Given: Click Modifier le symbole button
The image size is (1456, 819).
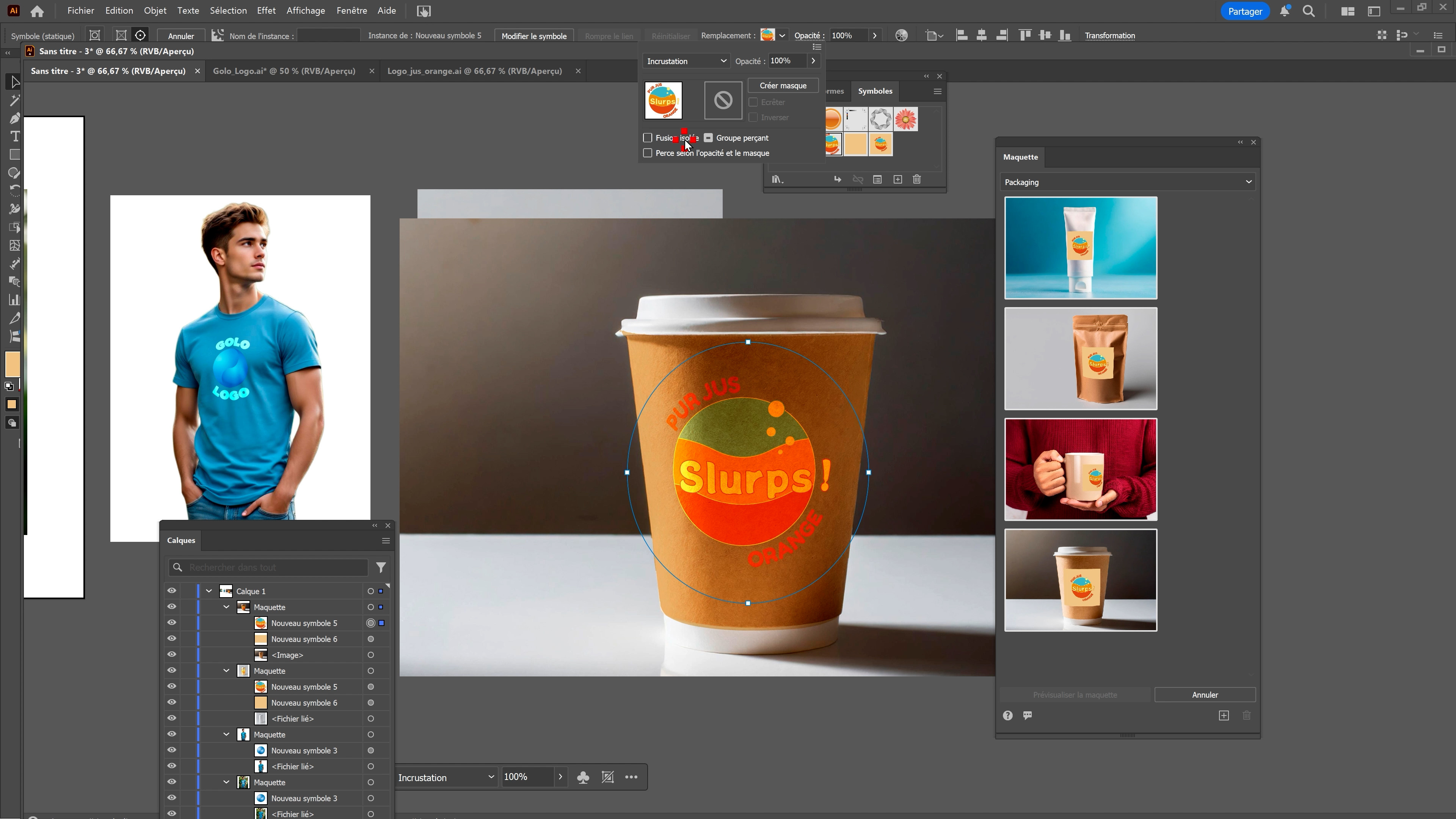Looking at the screenshot, I should tap(534, 36).
